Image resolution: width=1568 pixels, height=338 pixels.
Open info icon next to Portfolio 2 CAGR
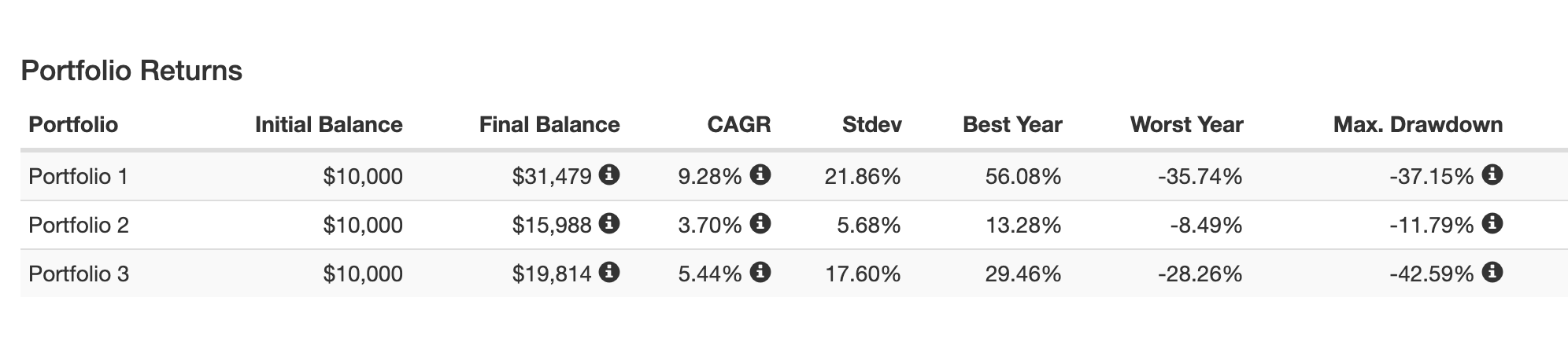tap(760, 224)
